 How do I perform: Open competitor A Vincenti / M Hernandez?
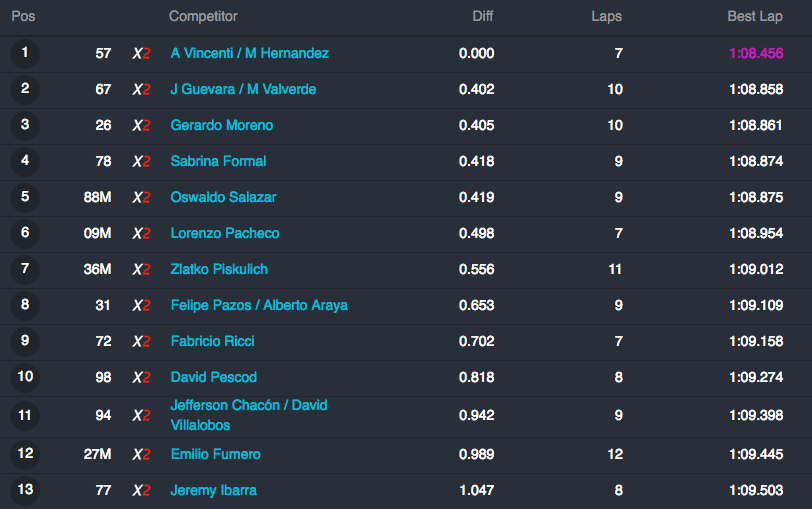(x=250, y=53)
